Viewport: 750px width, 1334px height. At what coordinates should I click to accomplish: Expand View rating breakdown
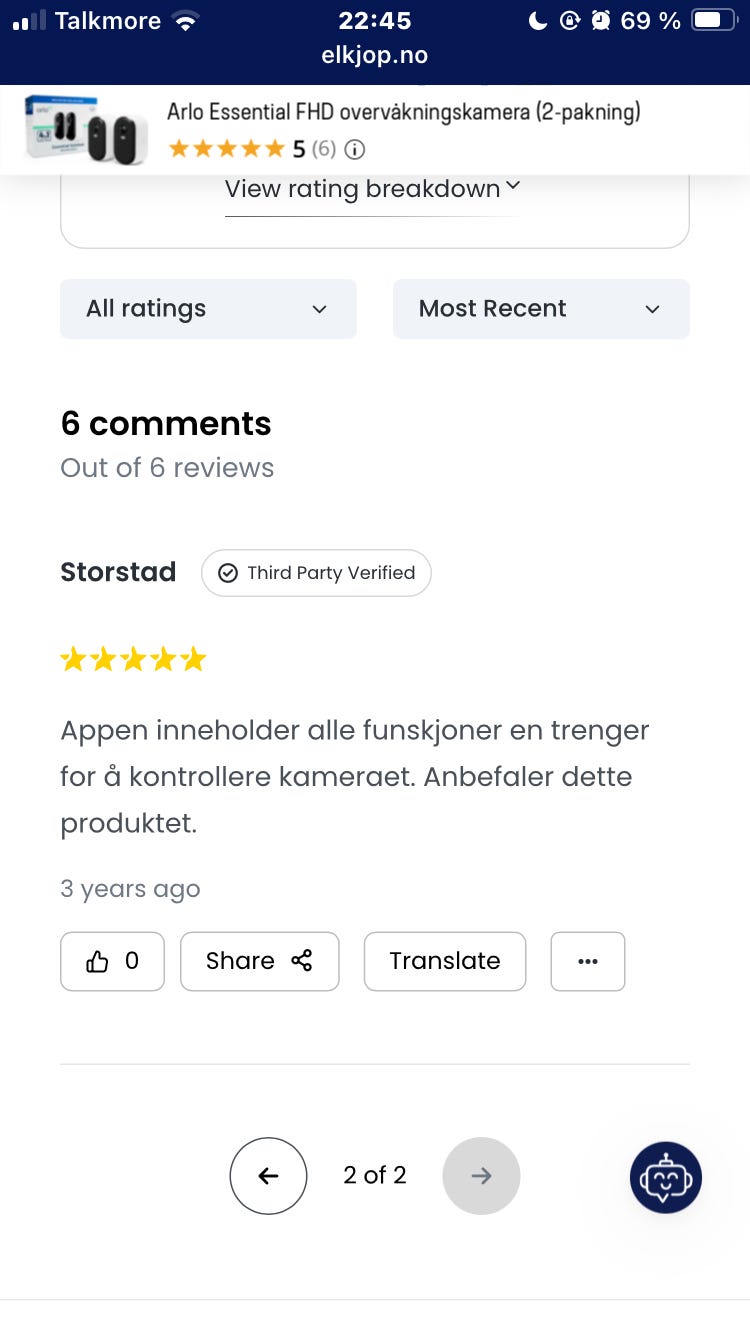coord(373,189)
